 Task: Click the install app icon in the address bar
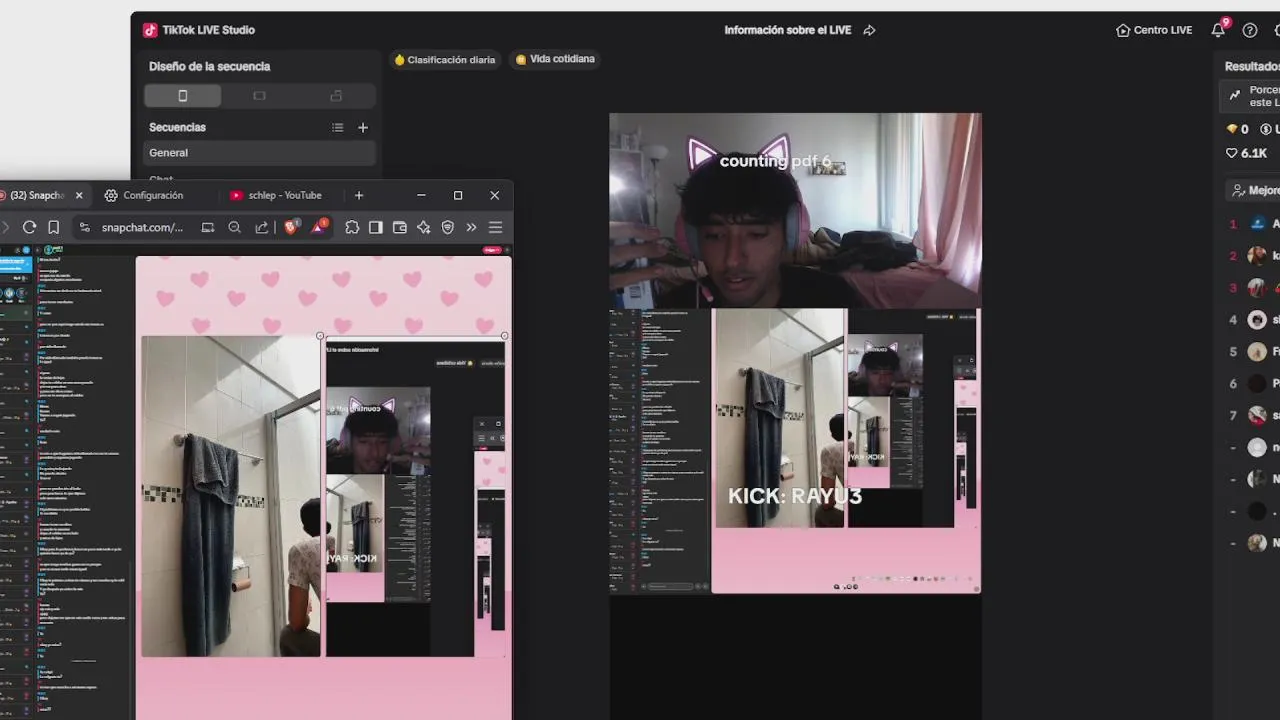[x=208, y=227]
